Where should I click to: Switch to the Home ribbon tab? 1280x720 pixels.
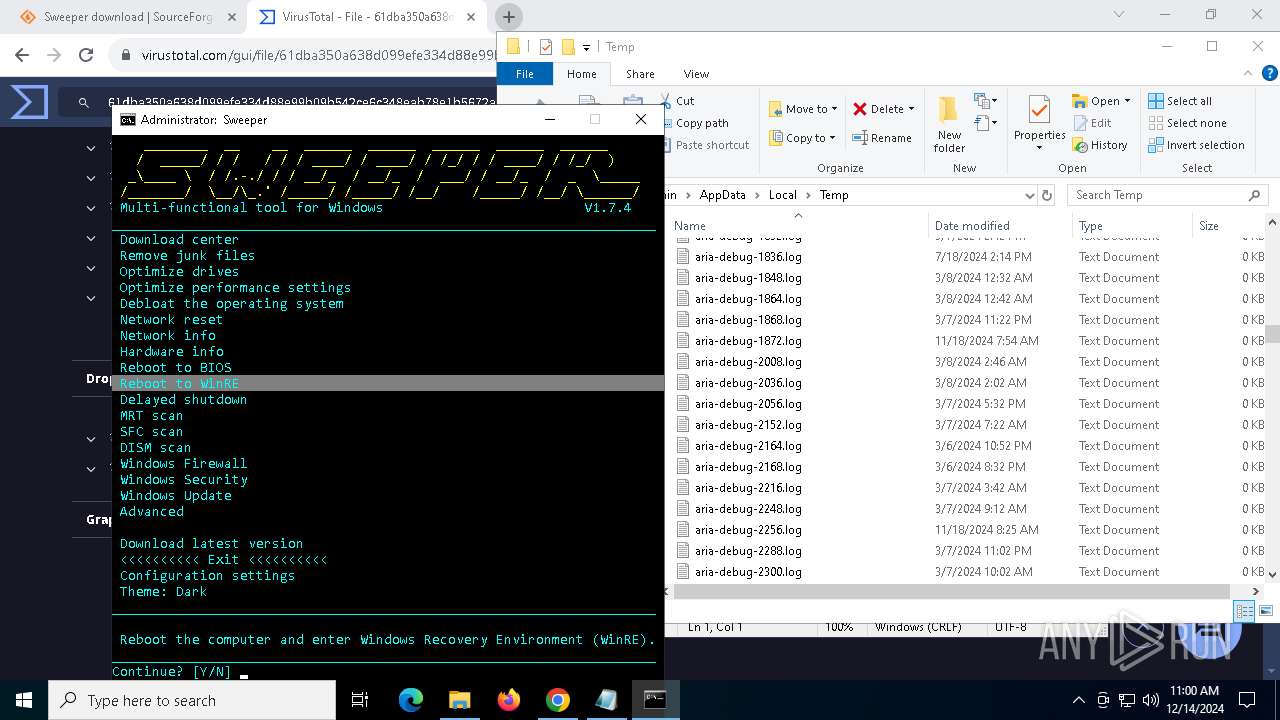581,74
